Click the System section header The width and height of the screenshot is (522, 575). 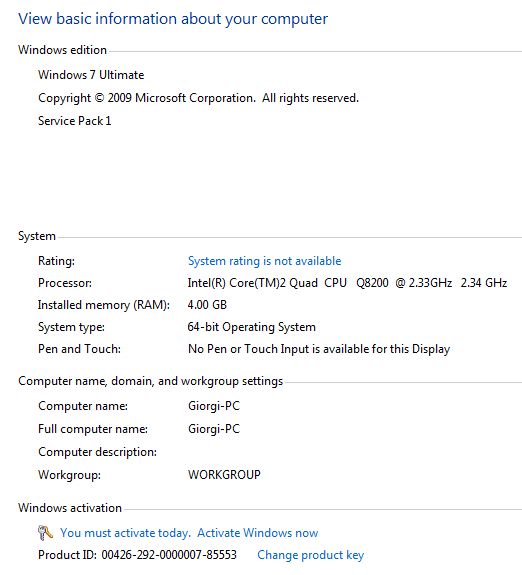point(37,236)
